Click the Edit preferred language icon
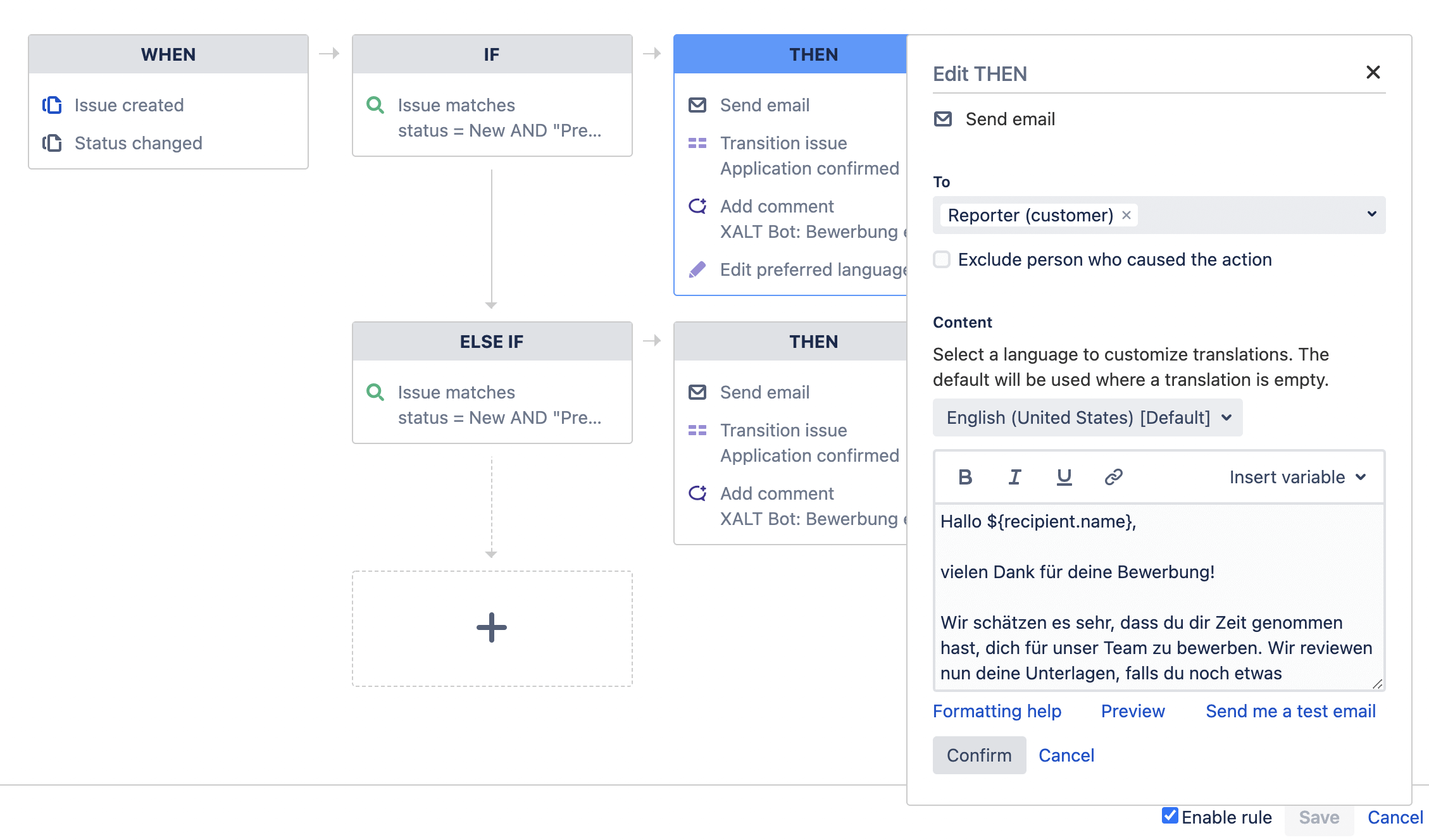Viewport: 1429px width, 840px height. pos(700,270)
